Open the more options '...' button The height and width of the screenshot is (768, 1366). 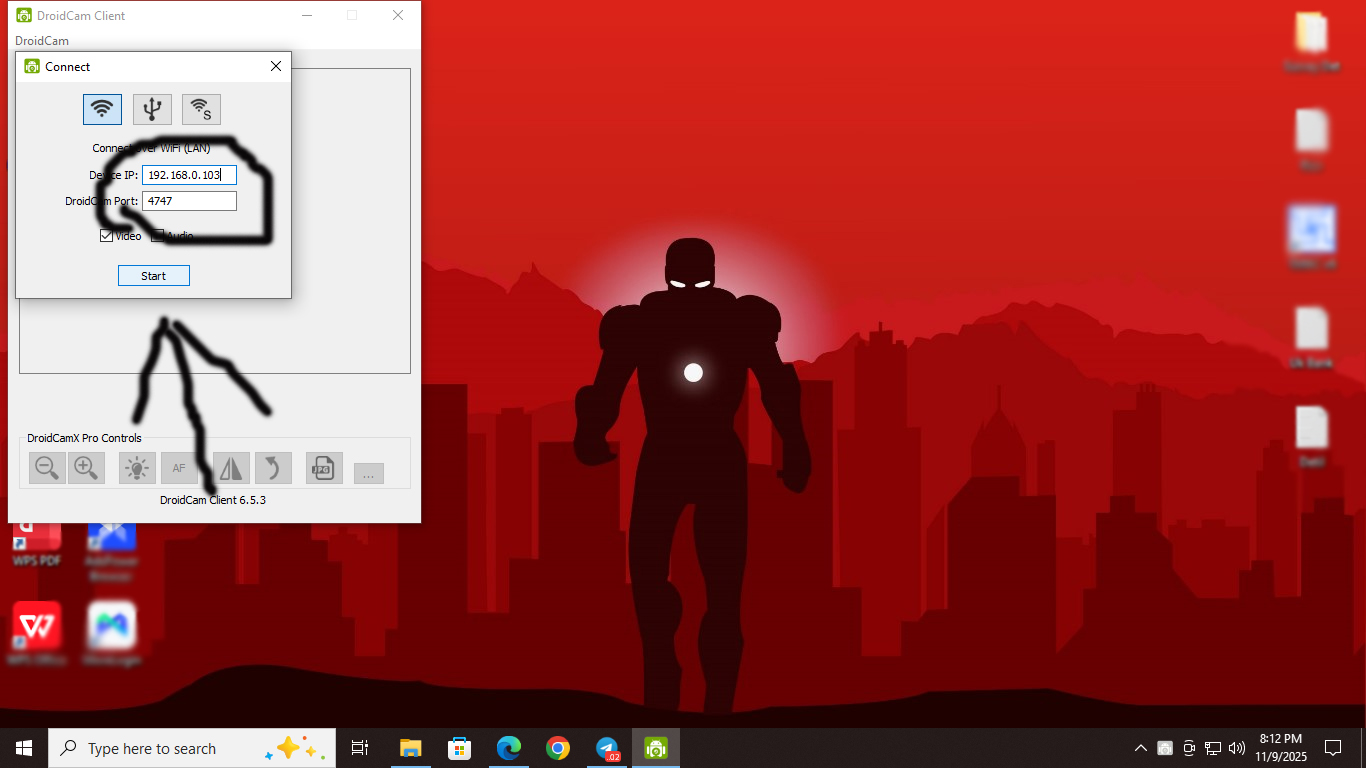(x=368, y=474)
